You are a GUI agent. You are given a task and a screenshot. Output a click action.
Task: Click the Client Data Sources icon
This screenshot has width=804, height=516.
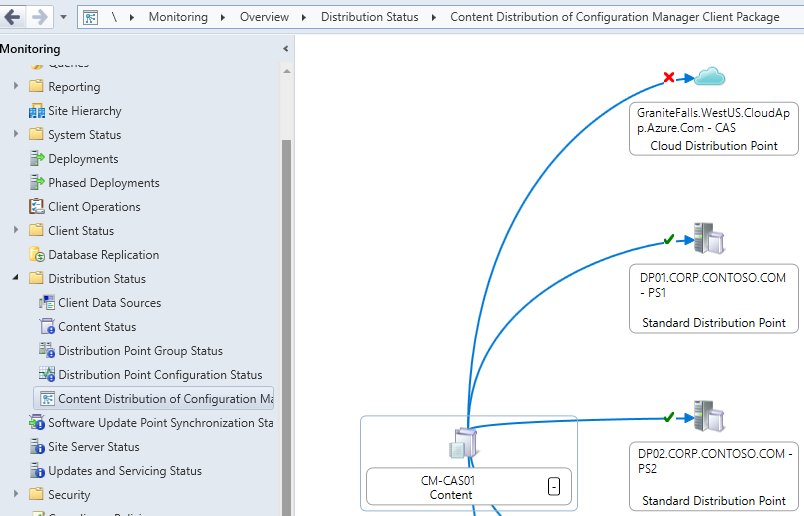click(47, 303)
